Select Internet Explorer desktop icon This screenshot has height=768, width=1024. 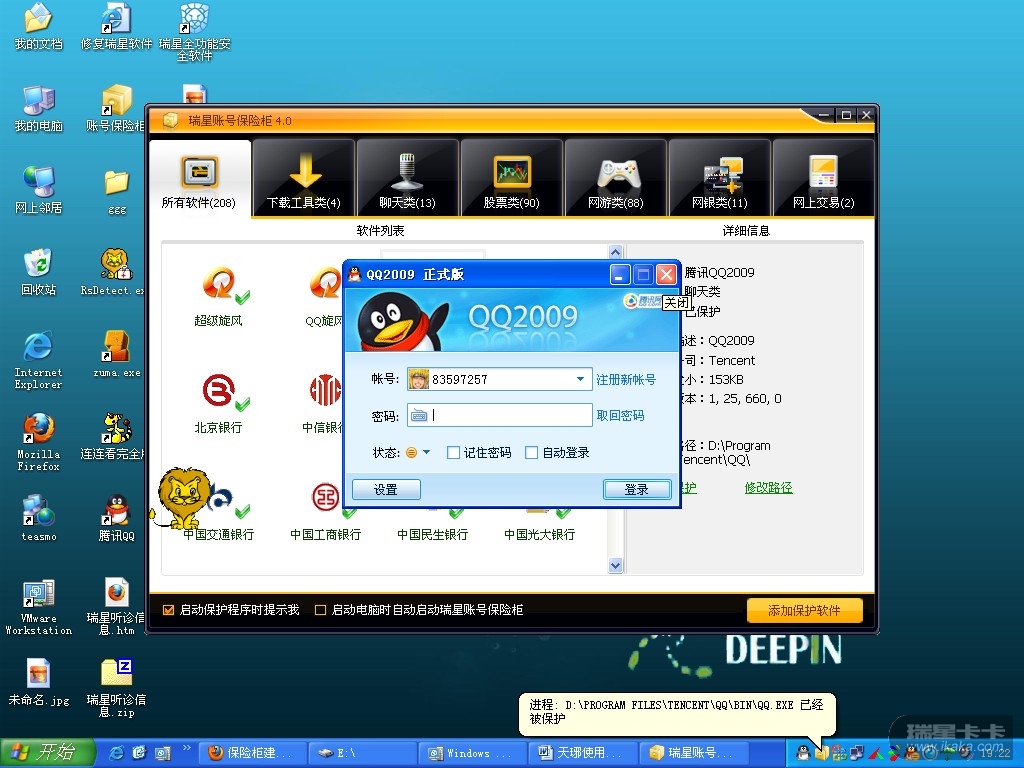pos(39,360)
